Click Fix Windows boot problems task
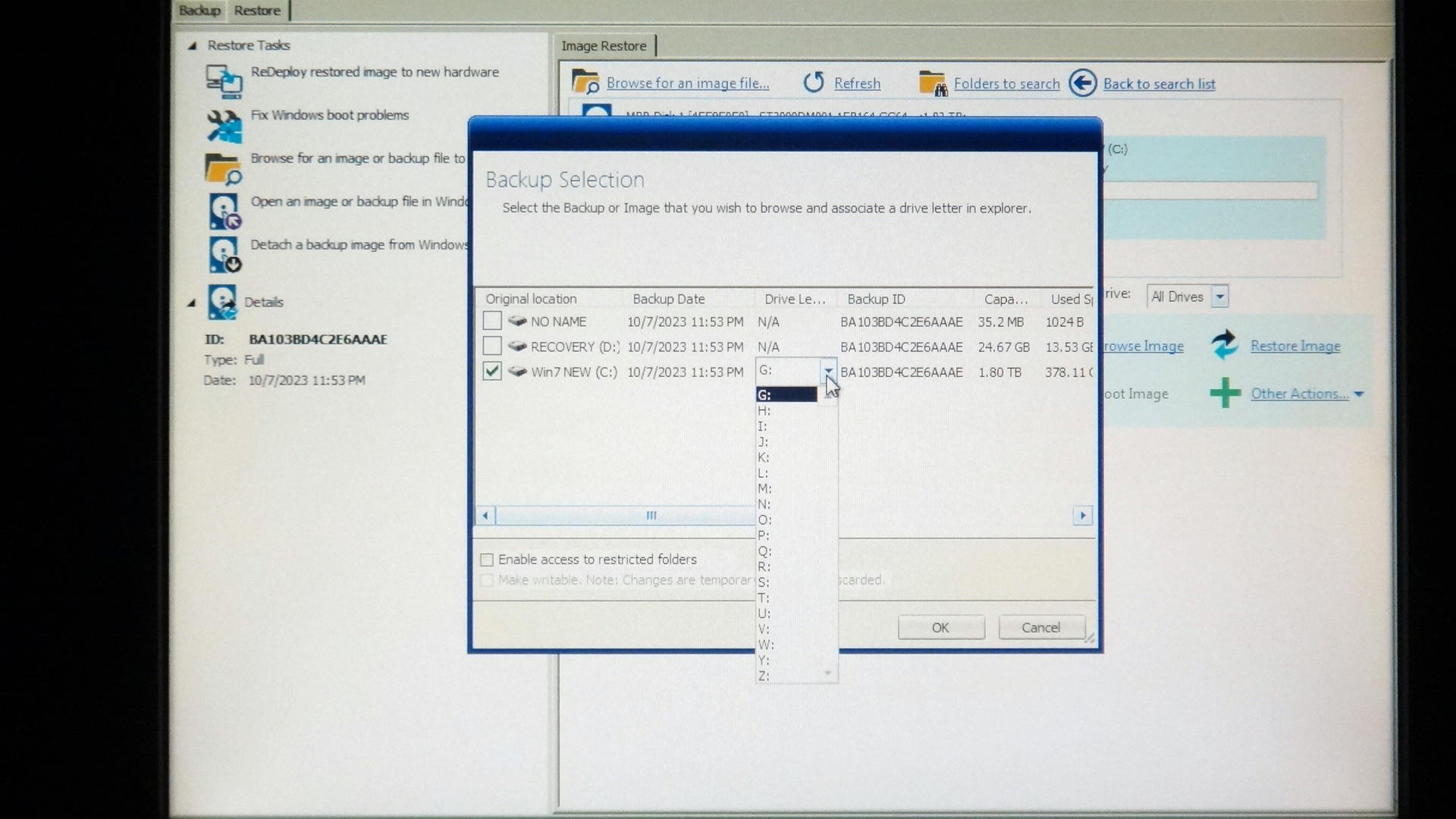This screenshot has width=1456, height=819. point(330,115)
